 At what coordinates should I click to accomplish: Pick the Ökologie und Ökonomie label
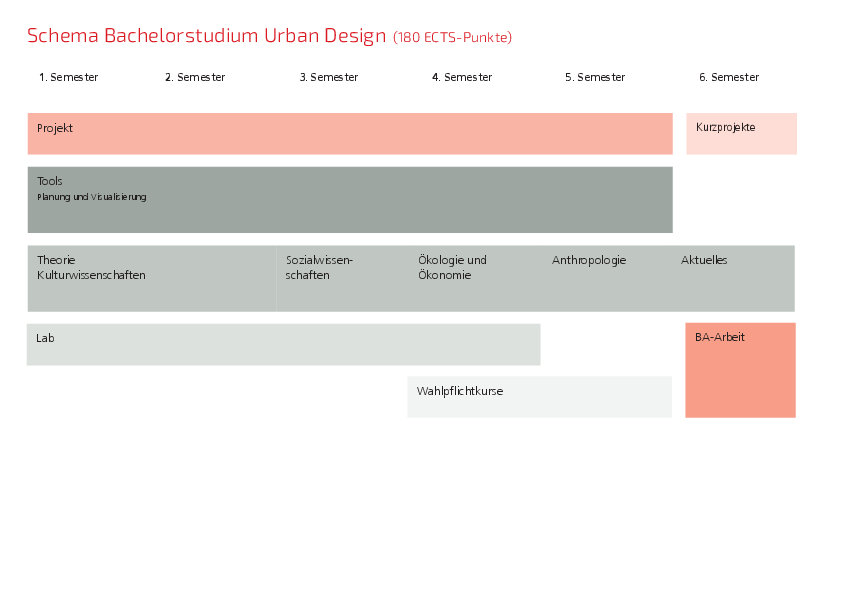452,267
